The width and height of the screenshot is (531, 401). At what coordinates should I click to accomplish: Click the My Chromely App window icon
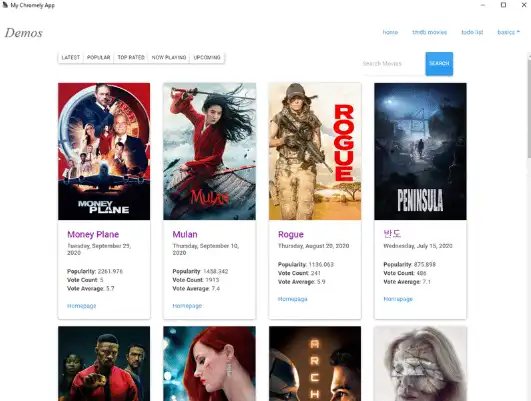point(5,5)
